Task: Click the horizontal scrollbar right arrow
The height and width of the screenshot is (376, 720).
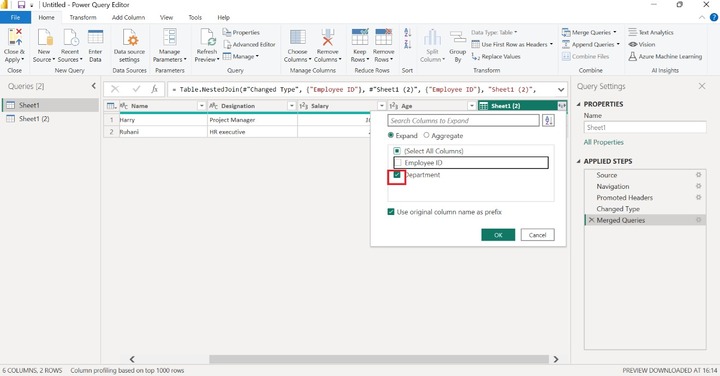Action: [556, 359]
